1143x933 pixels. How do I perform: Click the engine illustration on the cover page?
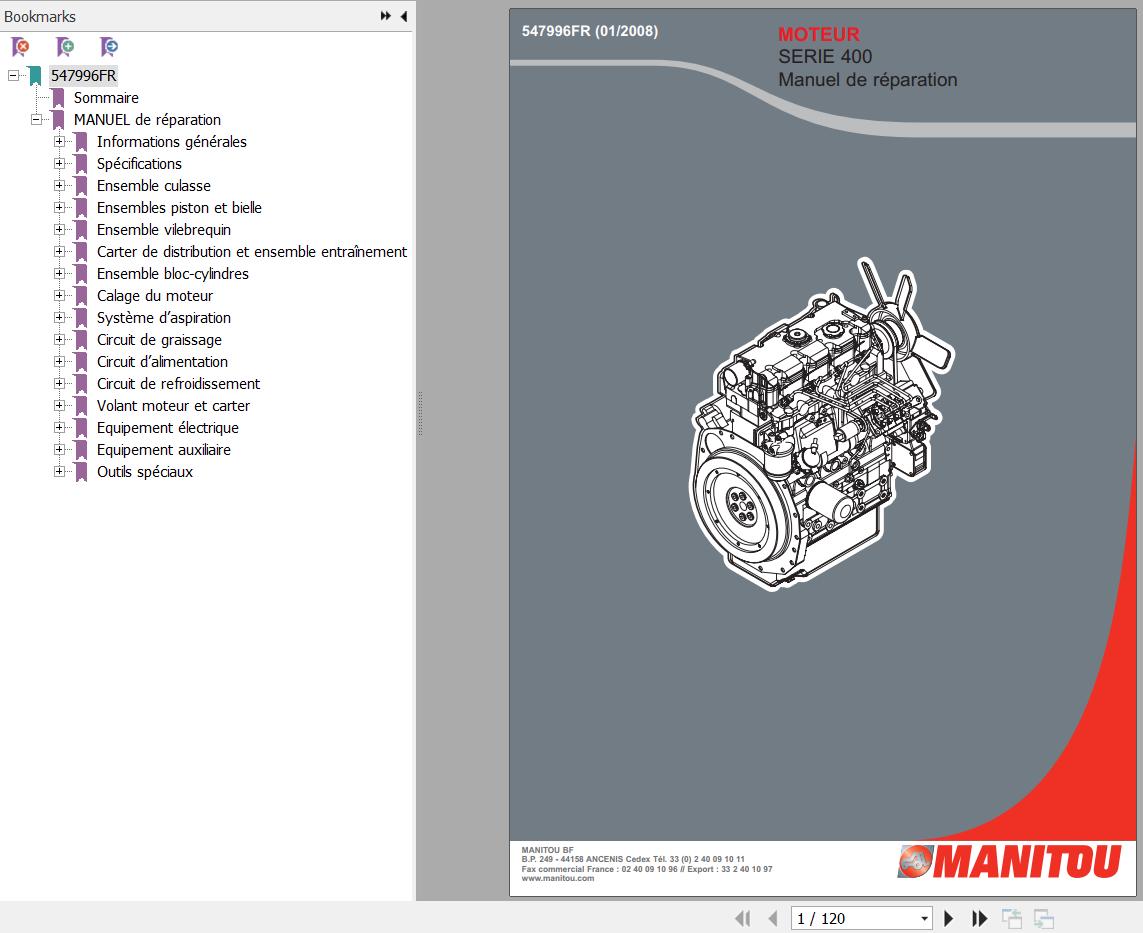point(822,423)
